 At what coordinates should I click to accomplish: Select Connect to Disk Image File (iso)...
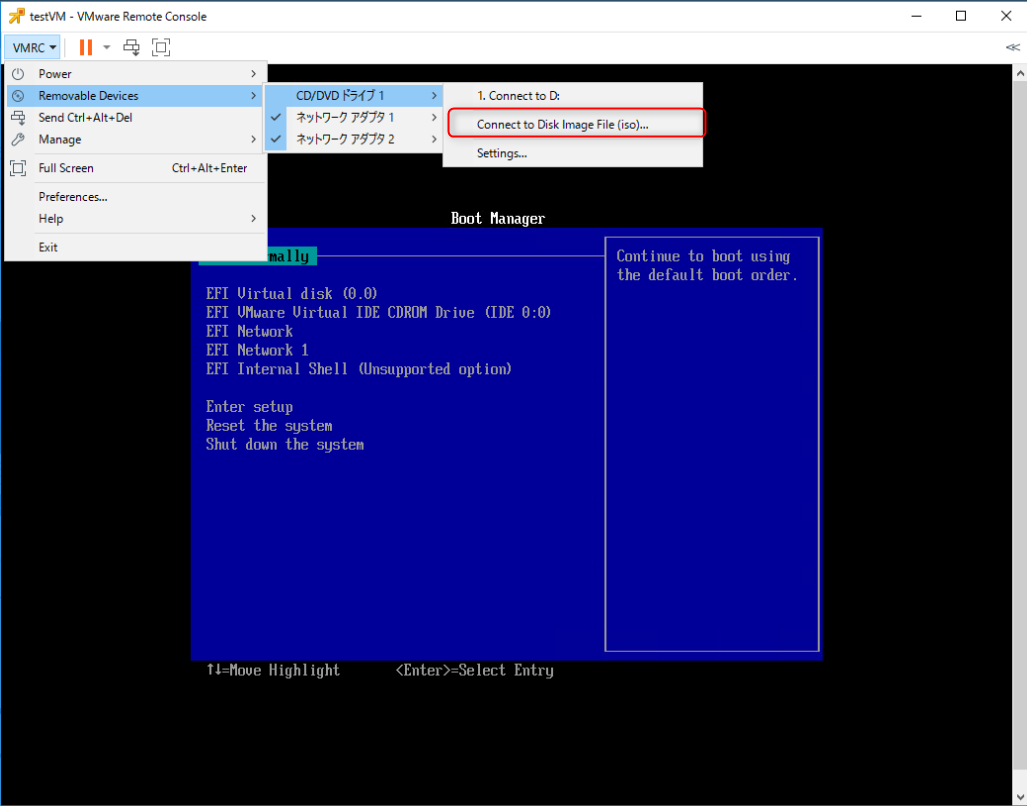tap(573, 124)
